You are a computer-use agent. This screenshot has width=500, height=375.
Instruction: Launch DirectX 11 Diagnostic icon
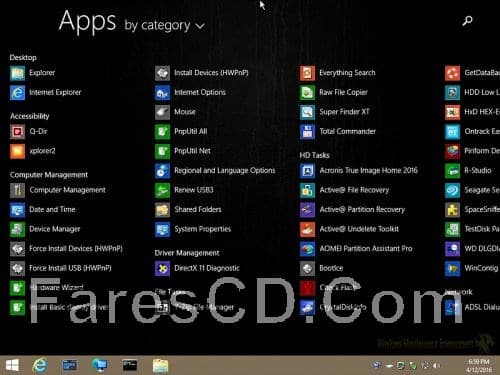point(162,268)
